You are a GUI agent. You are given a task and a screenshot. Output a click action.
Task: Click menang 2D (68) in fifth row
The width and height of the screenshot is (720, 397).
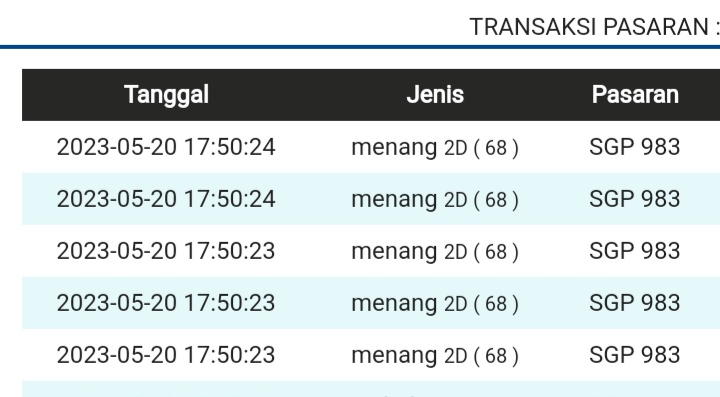click(435, 356)
